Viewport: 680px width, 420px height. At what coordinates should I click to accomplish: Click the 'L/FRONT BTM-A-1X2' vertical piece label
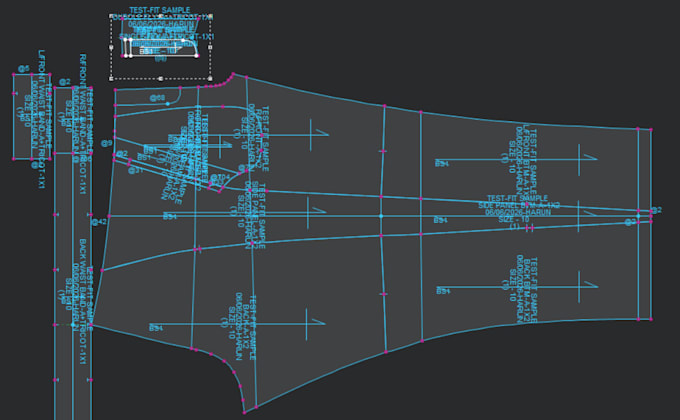point(526,161)
